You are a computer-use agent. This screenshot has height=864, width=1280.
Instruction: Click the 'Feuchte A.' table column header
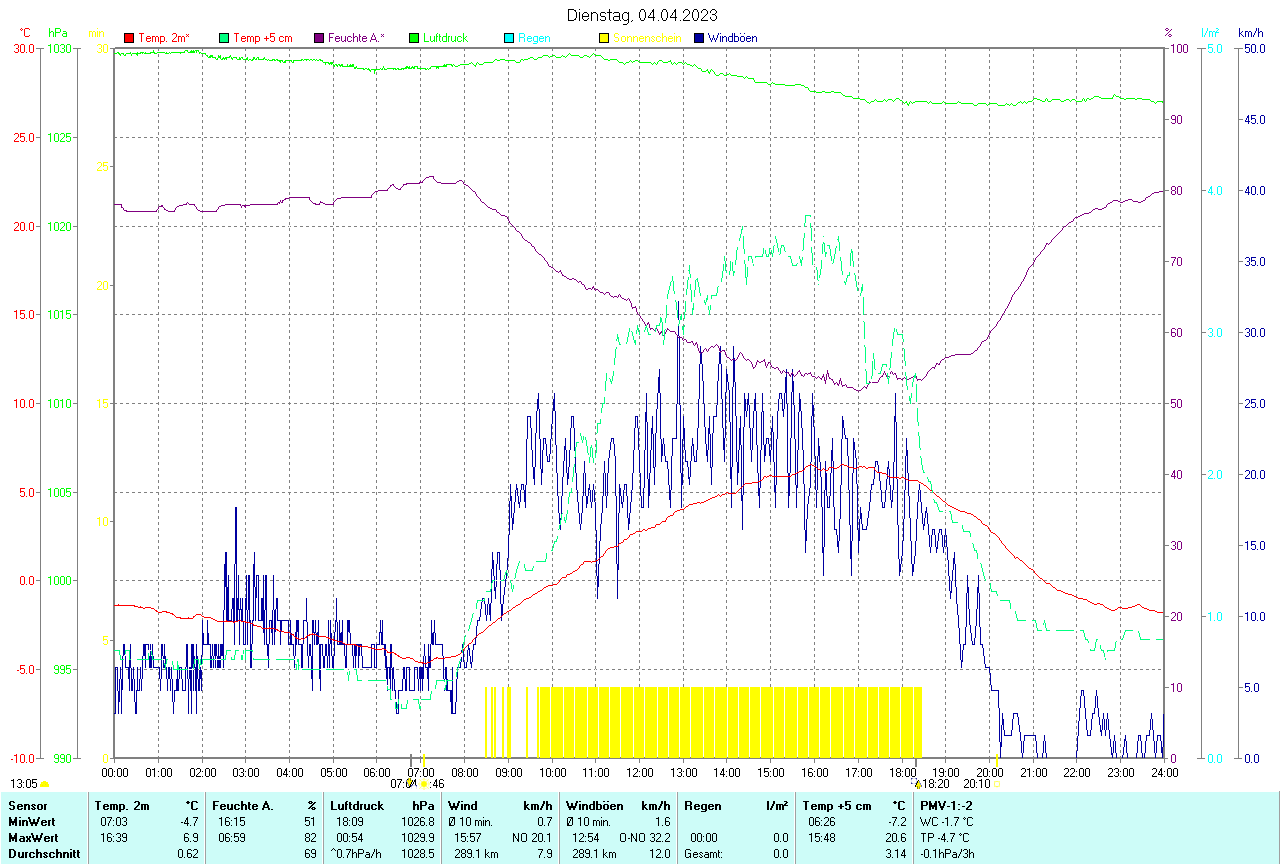coord(243,806)
